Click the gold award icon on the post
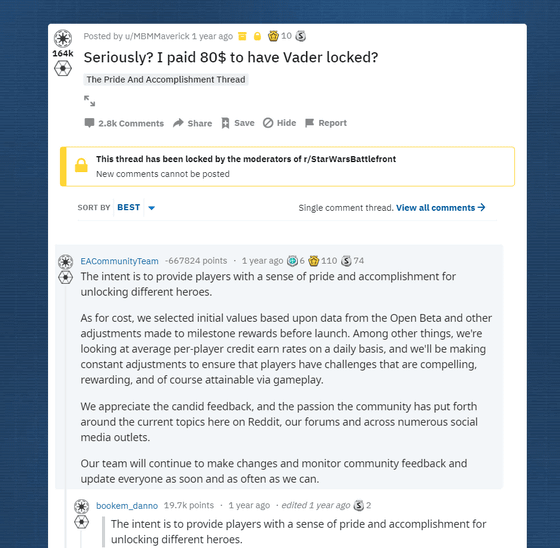Viewport: 560px width, 548px height. coord(273,36)
